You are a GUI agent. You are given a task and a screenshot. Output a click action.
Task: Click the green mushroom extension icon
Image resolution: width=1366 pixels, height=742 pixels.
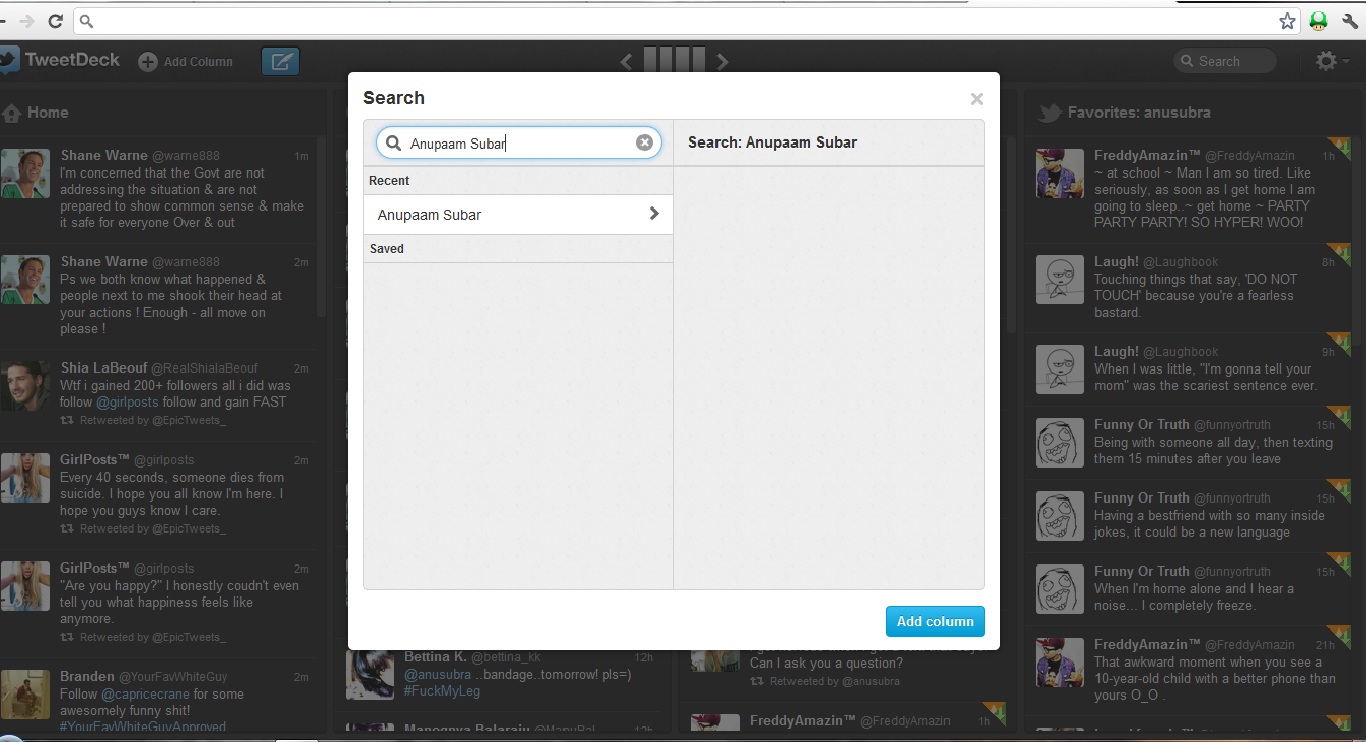pos(1318,21)
